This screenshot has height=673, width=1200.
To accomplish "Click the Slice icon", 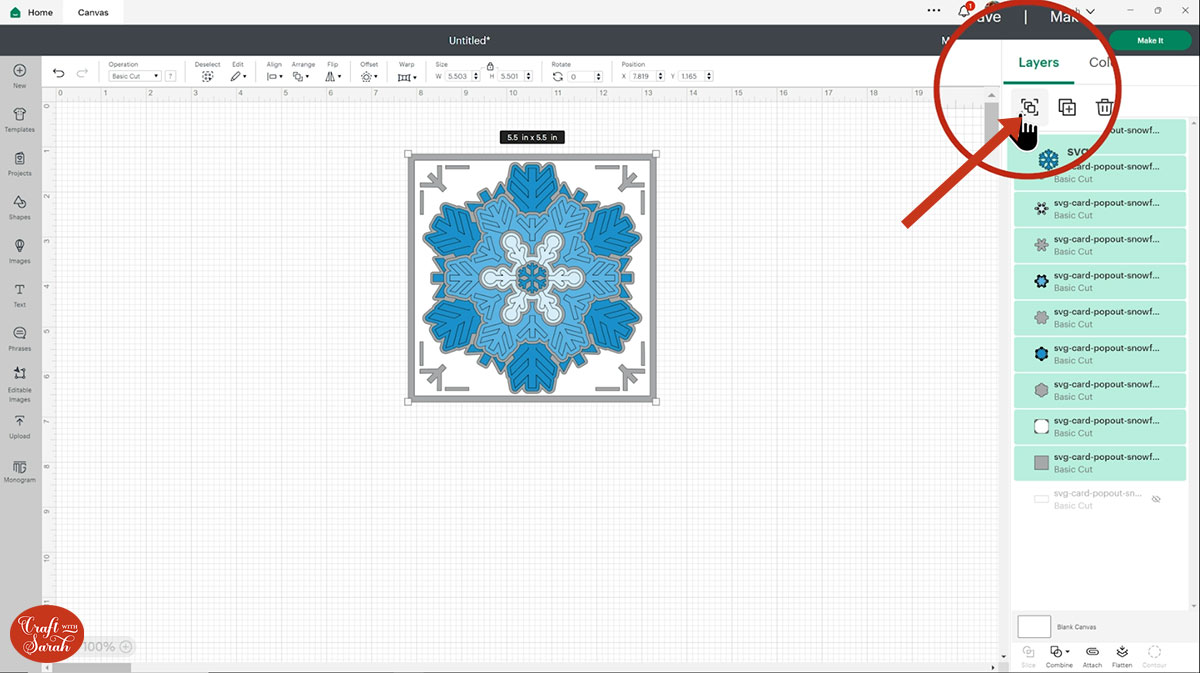I will coord(1029,653).
